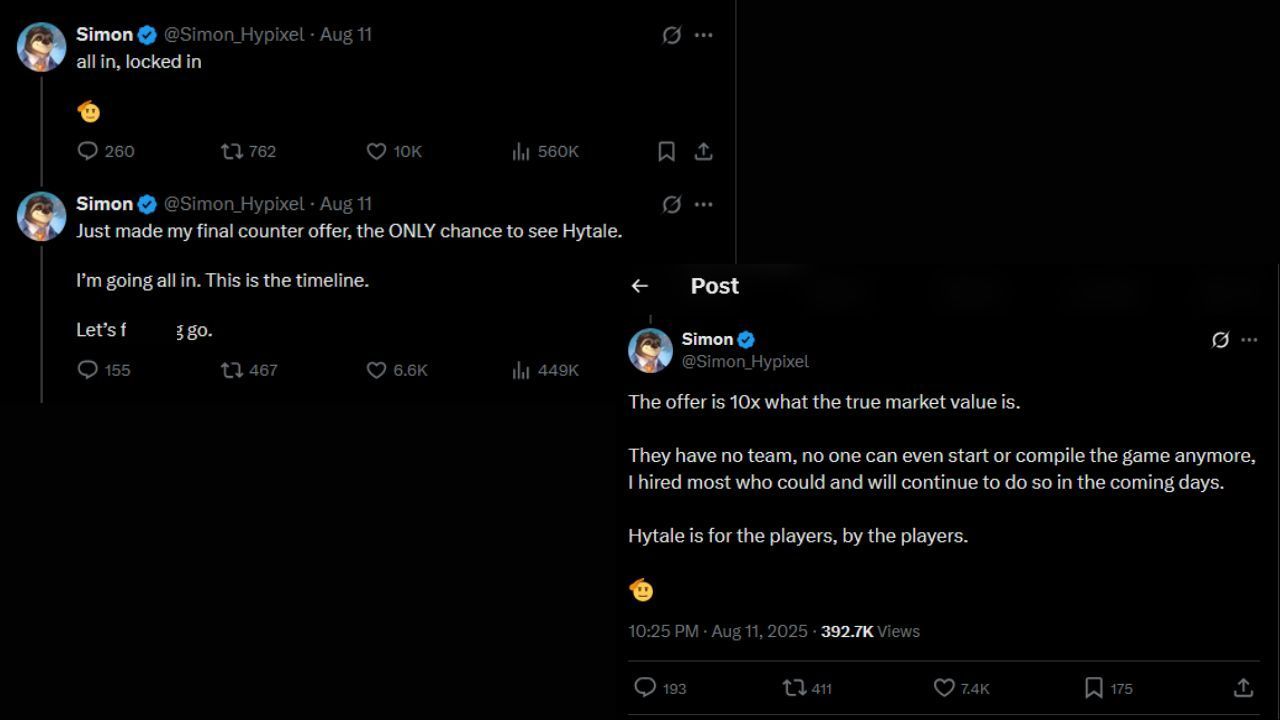Bookmark the post with 175 bookmarks
Screen dimensions: 1280x720
(1094, 688)
